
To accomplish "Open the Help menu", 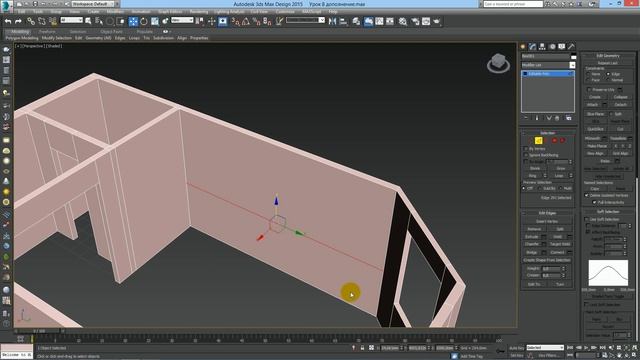I will [x=333, y=12].
